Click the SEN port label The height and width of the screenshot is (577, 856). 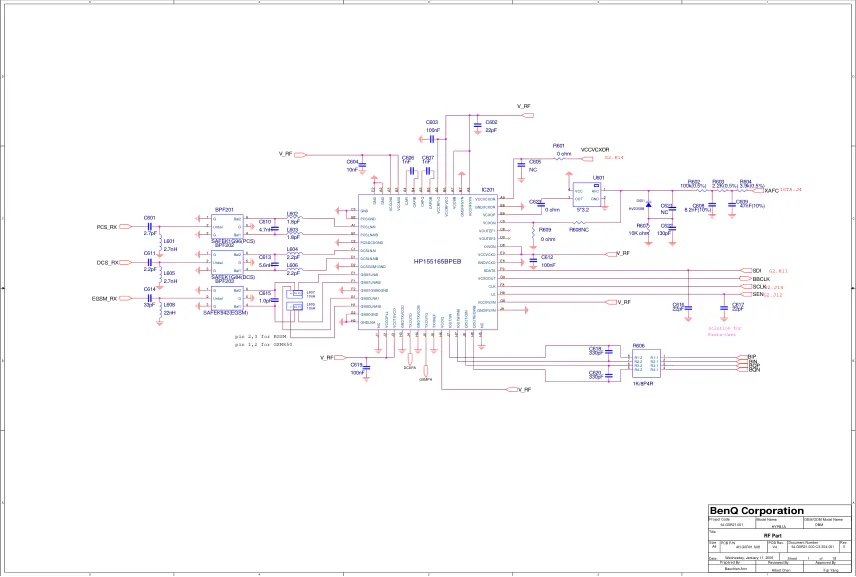point(758,295)
